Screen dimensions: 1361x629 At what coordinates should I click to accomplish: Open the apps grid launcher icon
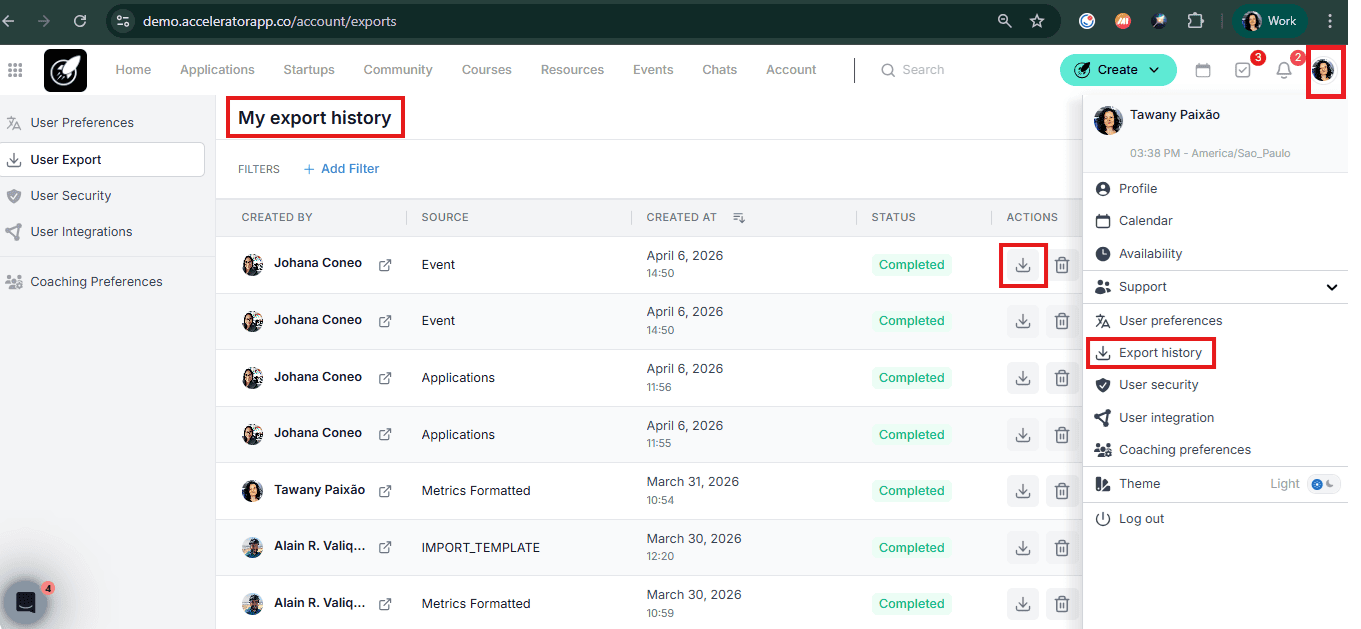15,70
